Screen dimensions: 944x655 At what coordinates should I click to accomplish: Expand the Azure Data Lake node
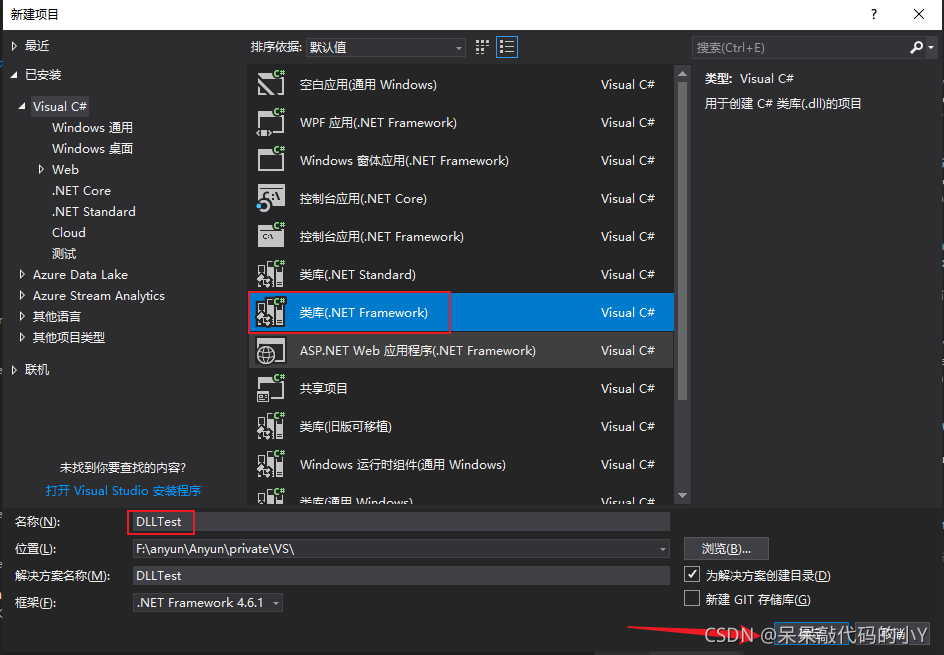pyautogui.click(x=22, y=275)
